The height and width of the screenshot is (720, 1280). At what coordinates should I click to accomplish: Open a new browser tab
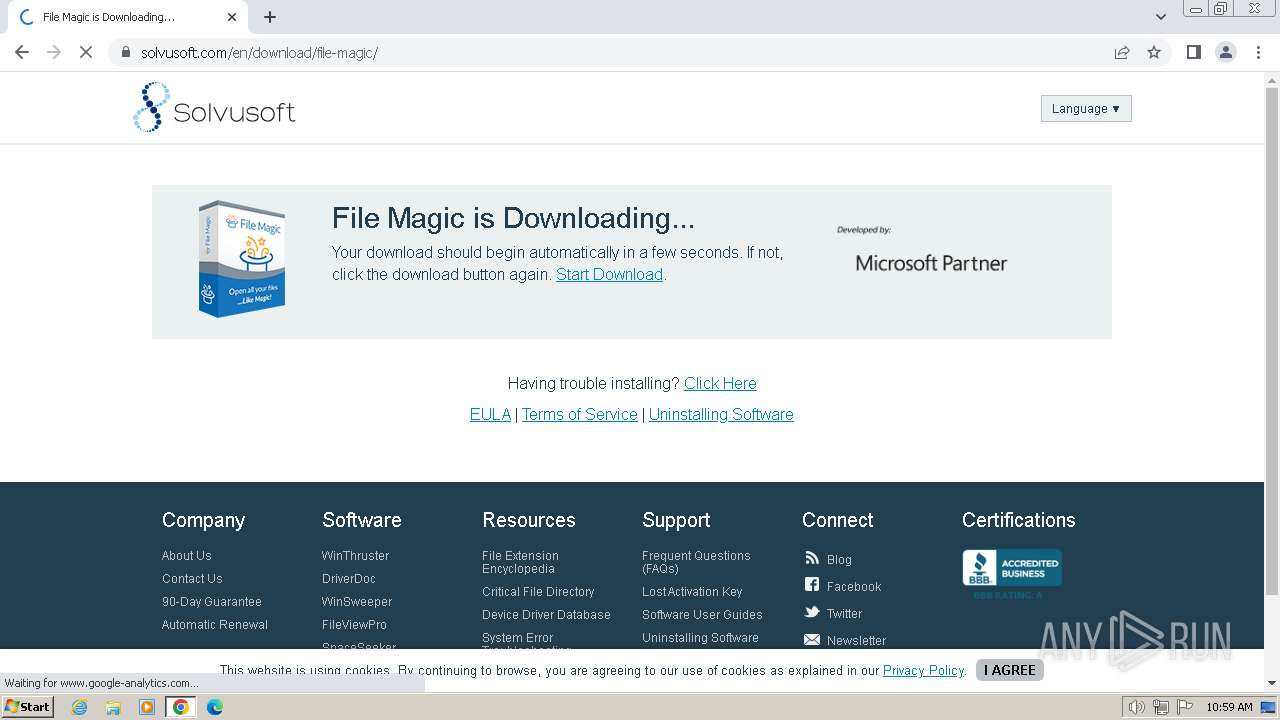click(270, 17)
